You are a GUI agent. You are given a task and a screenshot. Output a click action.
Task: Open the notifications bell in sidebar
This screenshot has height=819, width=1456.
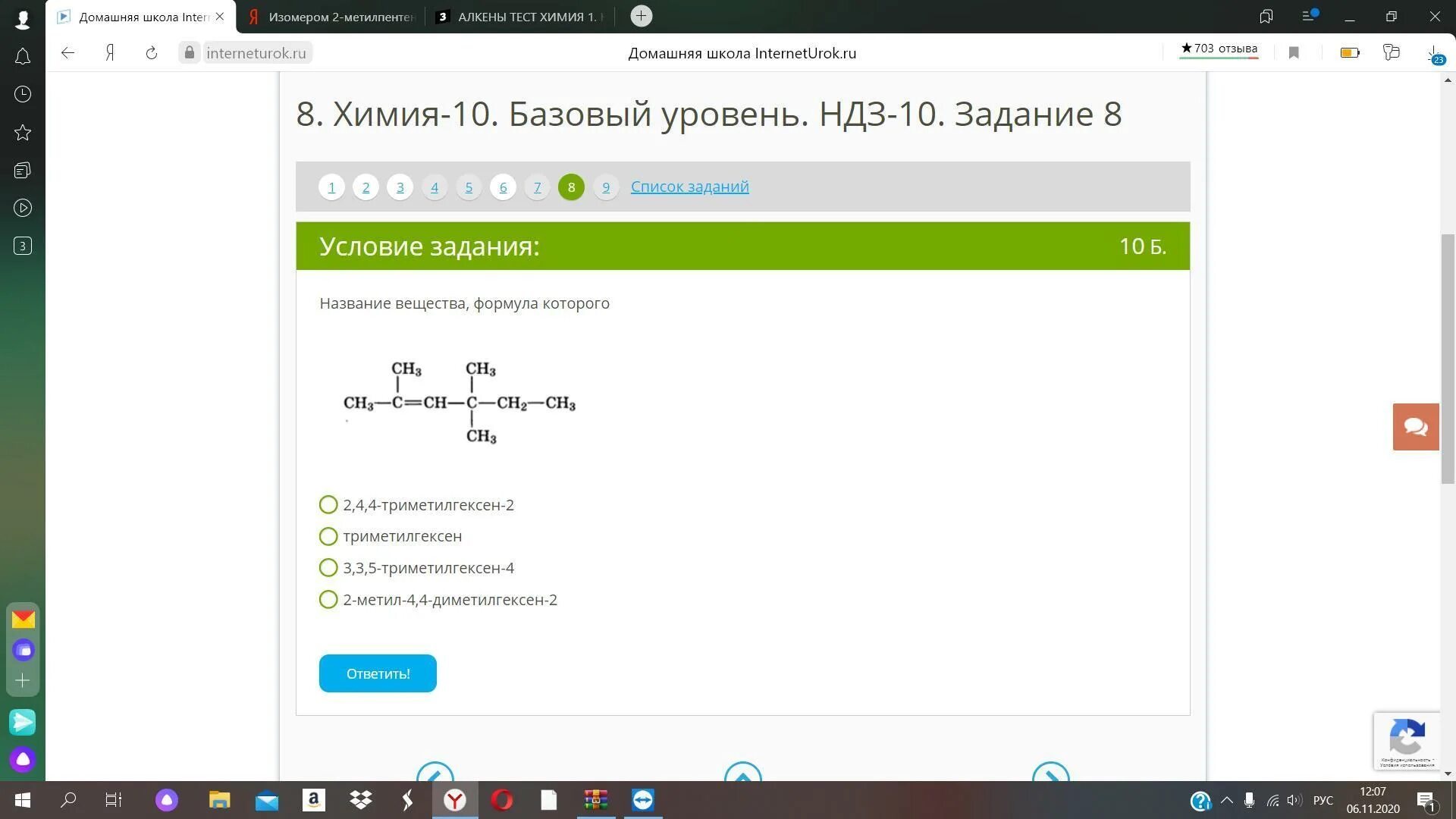[23, 57]
